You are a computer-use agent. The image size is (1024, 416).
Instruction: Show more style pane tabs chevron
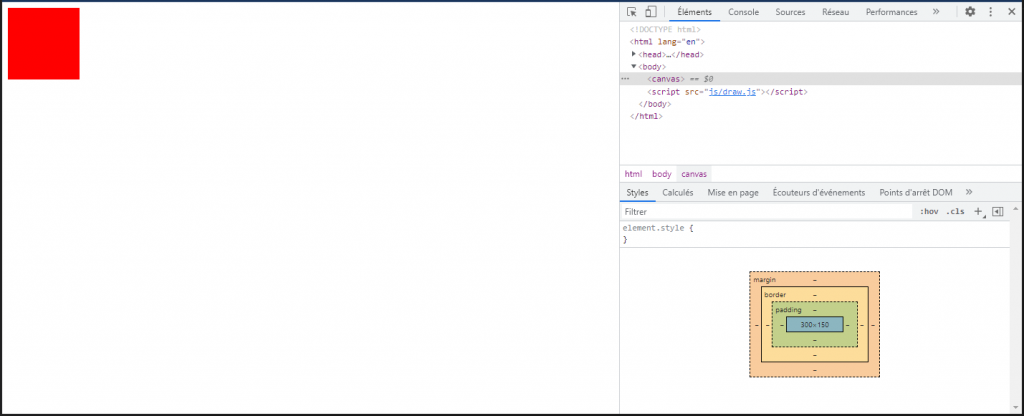969,192
